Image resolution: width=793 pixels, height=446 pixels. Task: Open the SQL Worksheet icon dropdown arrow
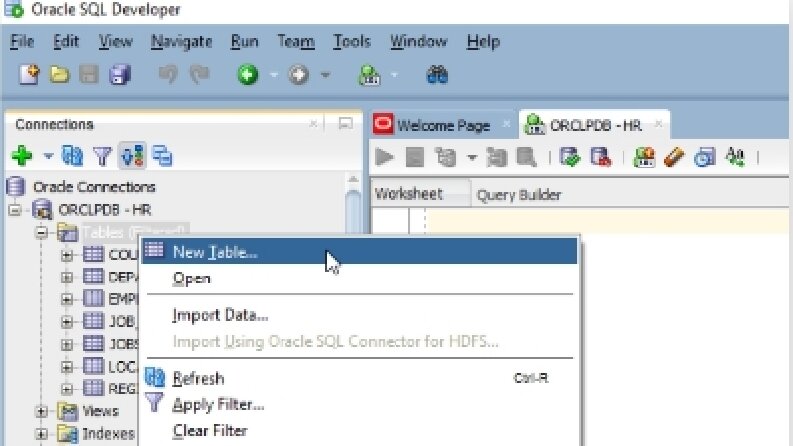(x=394, y=75)
